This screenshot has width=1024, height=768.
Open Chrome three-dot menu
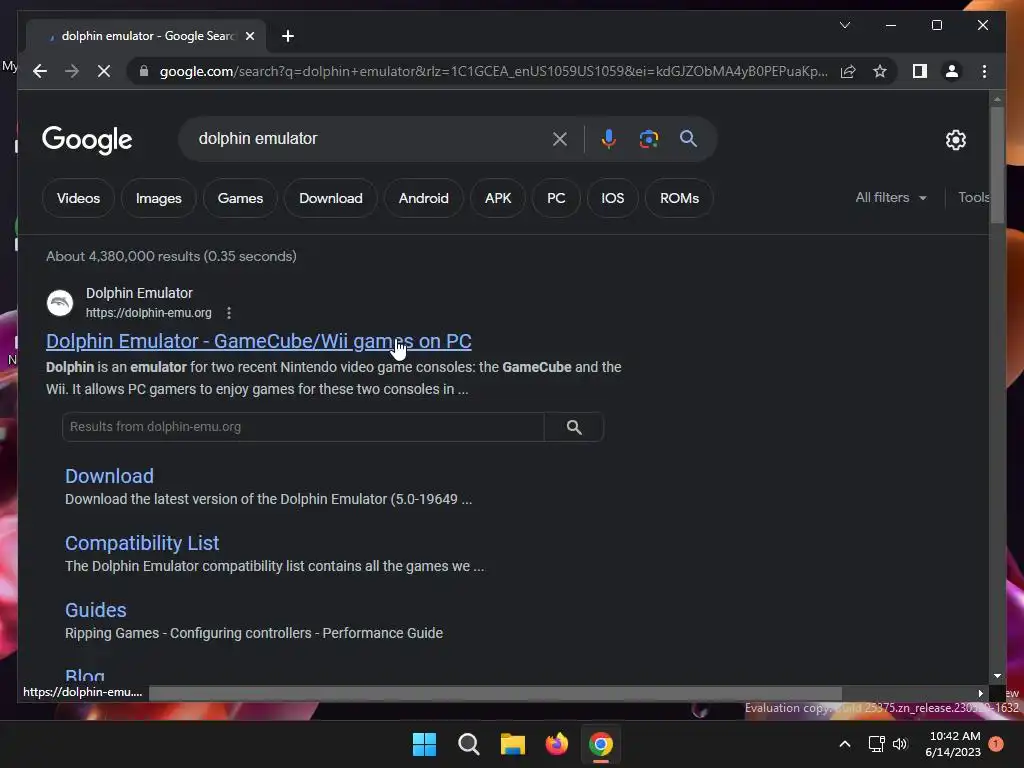(984, 71)
